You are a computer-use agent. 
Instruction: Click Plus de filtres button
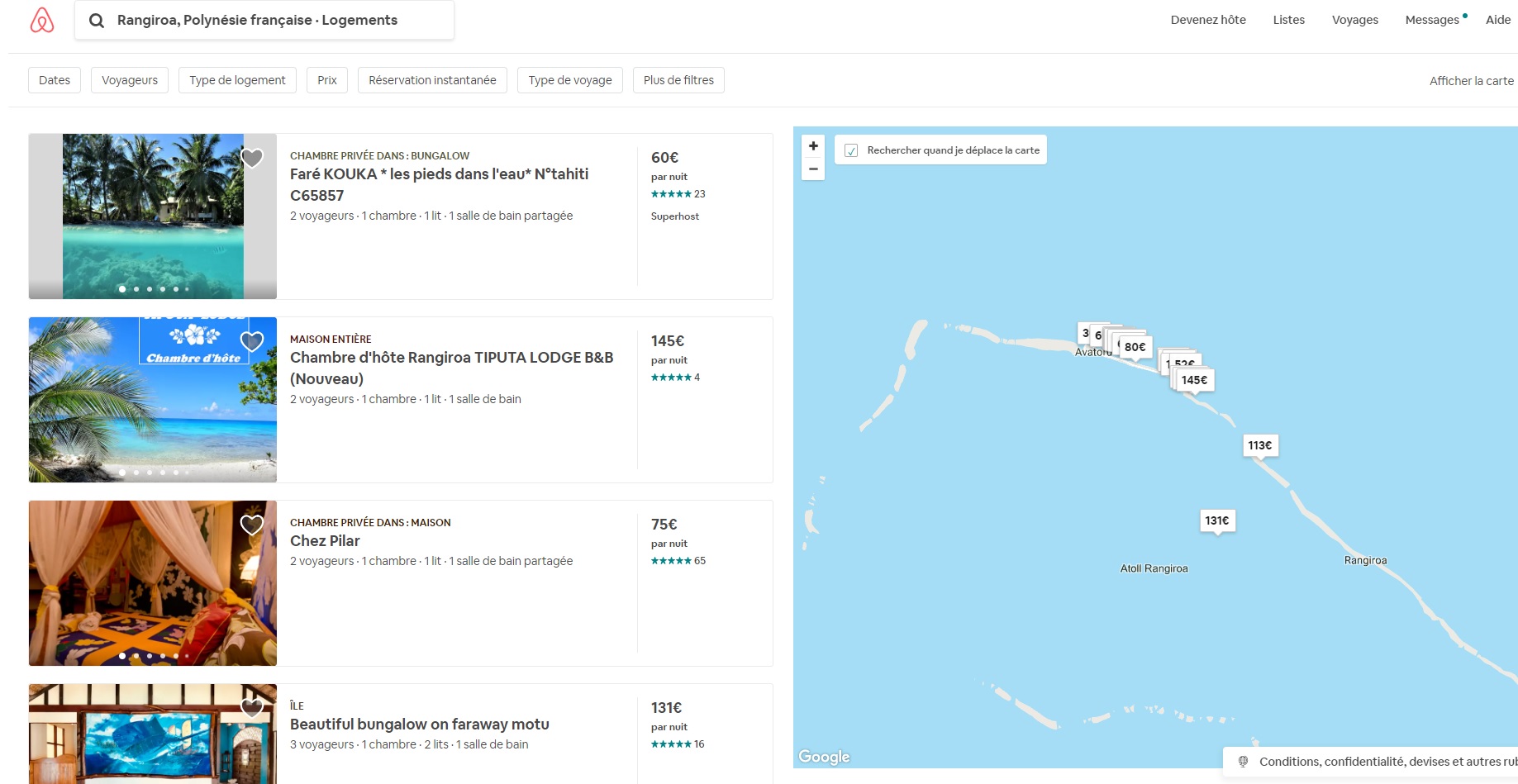[x=678, y=80]
